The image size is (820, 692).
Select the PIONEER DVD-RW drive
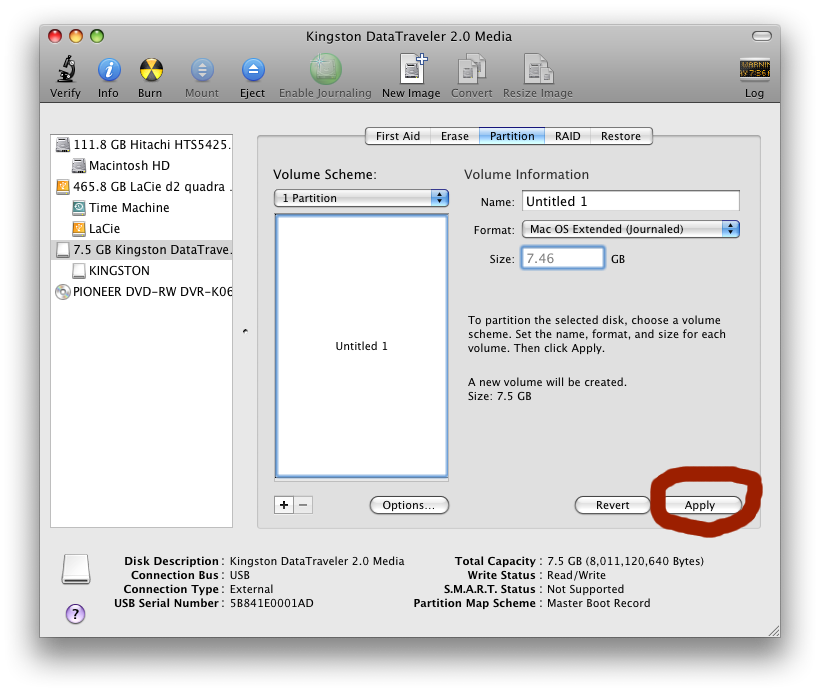tap(141, 291)
